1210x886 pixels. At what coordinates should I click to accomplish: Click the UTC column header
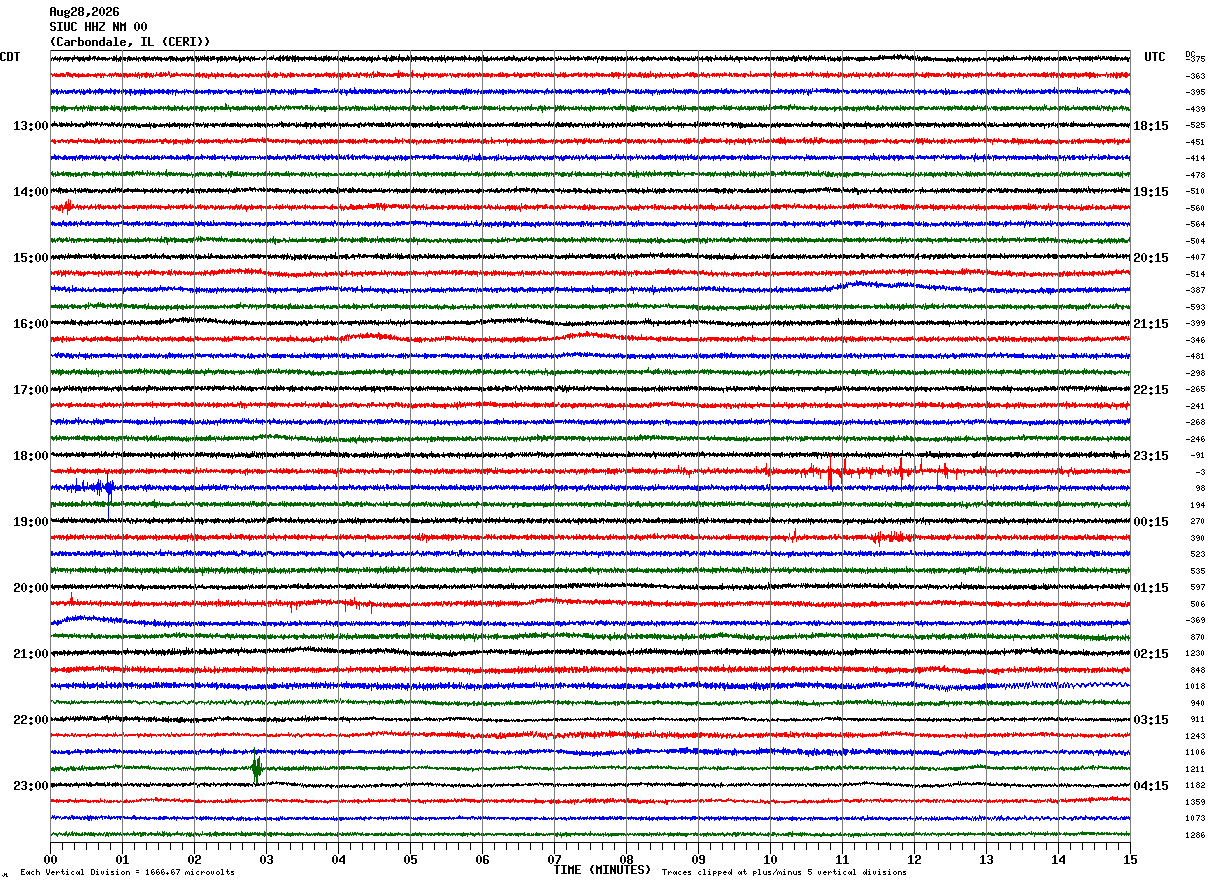(x=1155, y=57)
